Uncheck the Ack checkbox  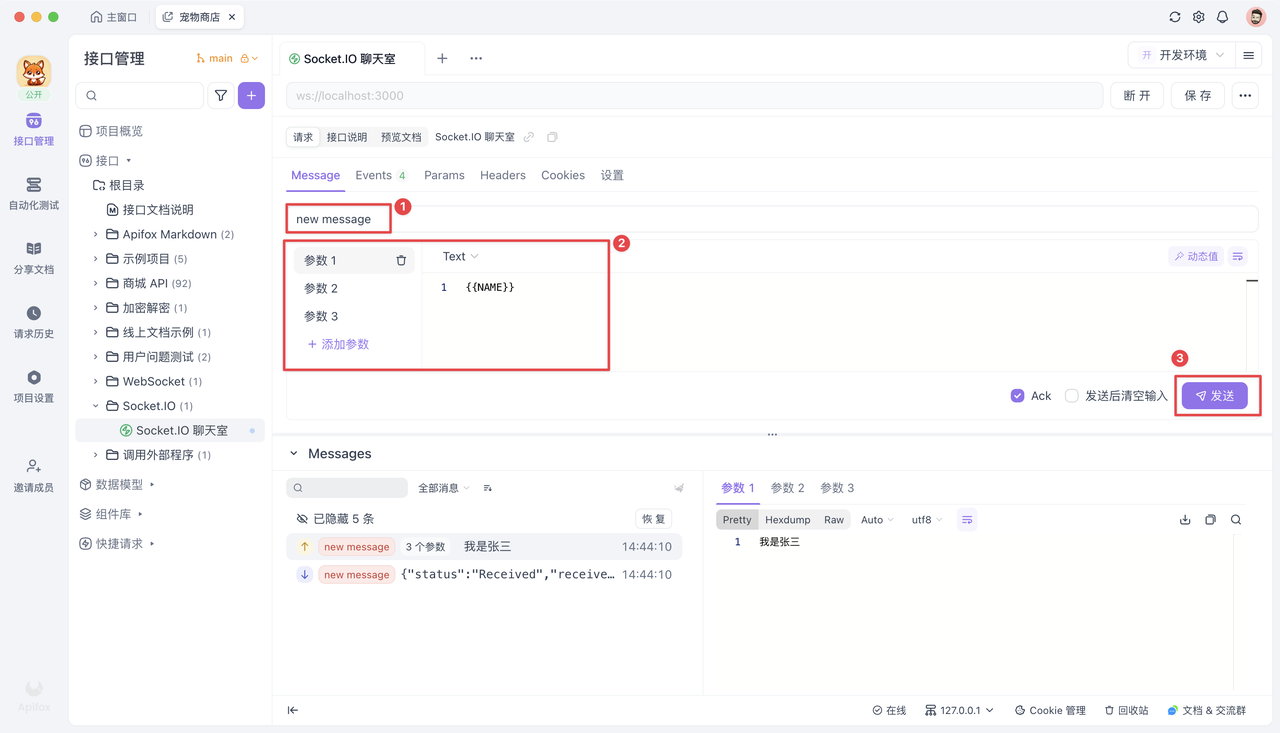(1017, 396)
